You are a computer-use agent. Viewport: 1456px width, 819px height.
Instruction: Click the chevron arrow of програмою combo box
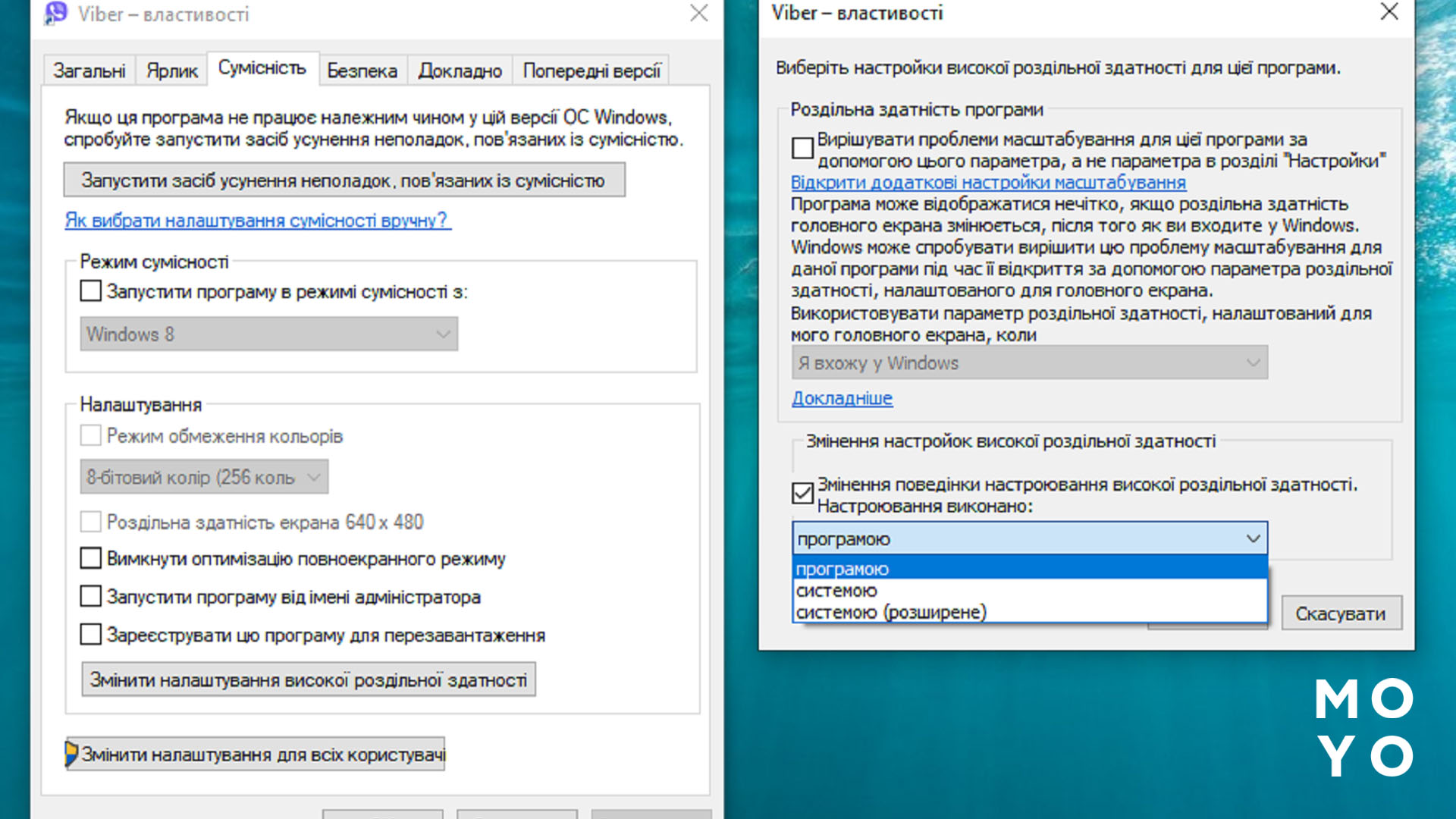click(x=1253, y=538)
